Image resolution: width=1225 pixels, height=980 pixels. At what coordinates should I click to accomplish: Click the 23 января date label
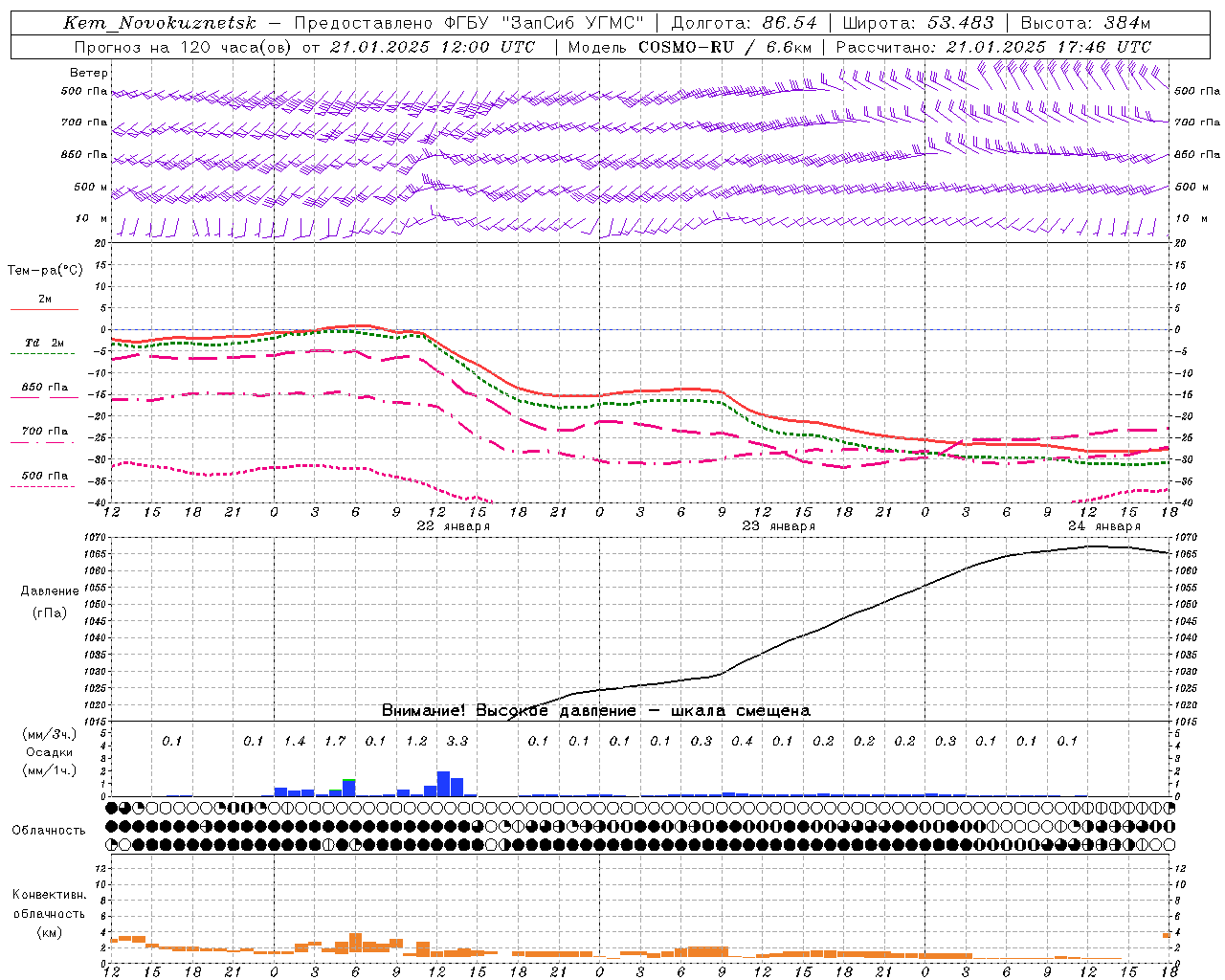point(779,526)
